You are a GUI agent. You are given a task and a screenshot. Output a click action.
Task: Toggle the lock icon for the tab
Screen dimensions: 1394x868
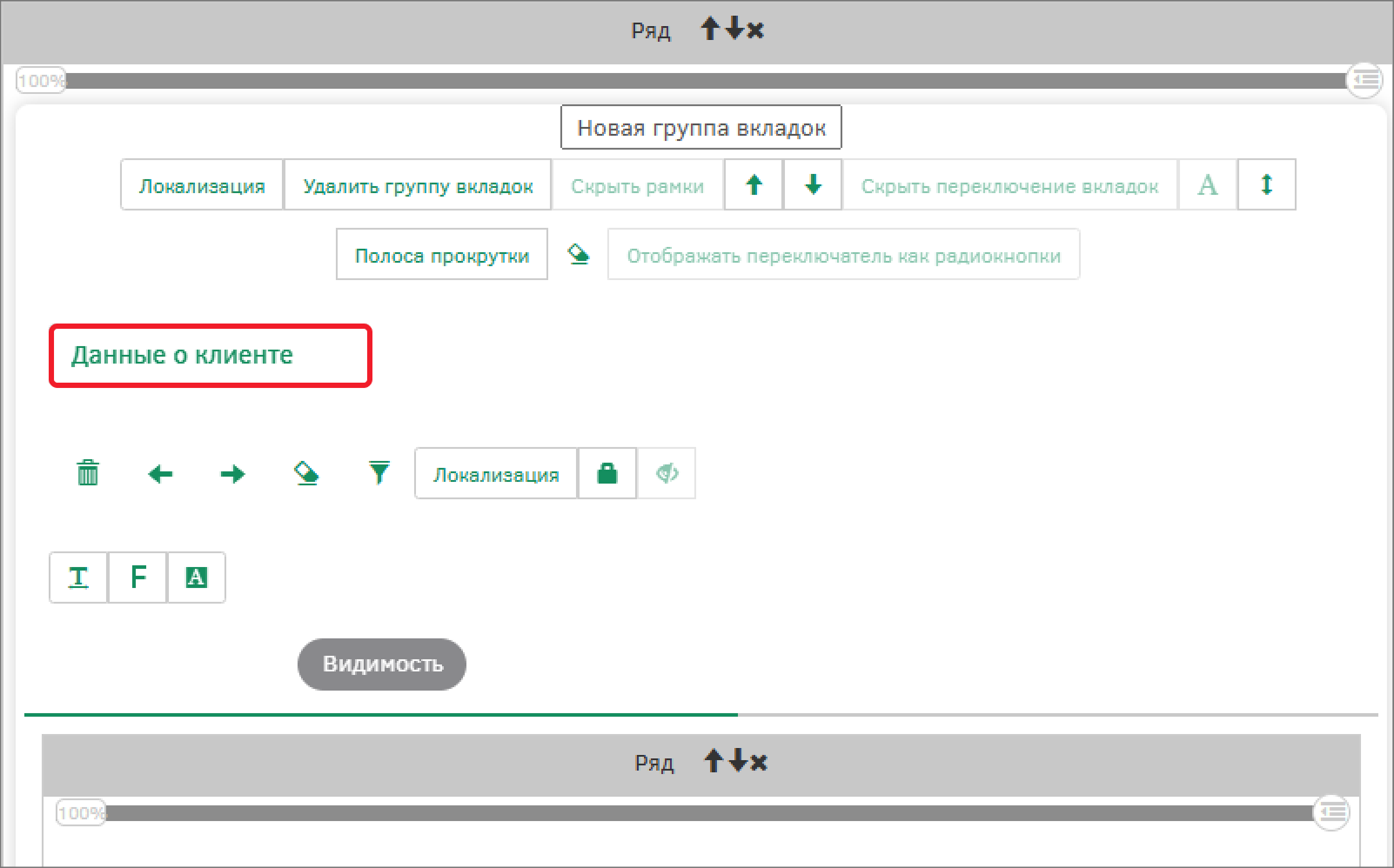(x=607, y=473)
